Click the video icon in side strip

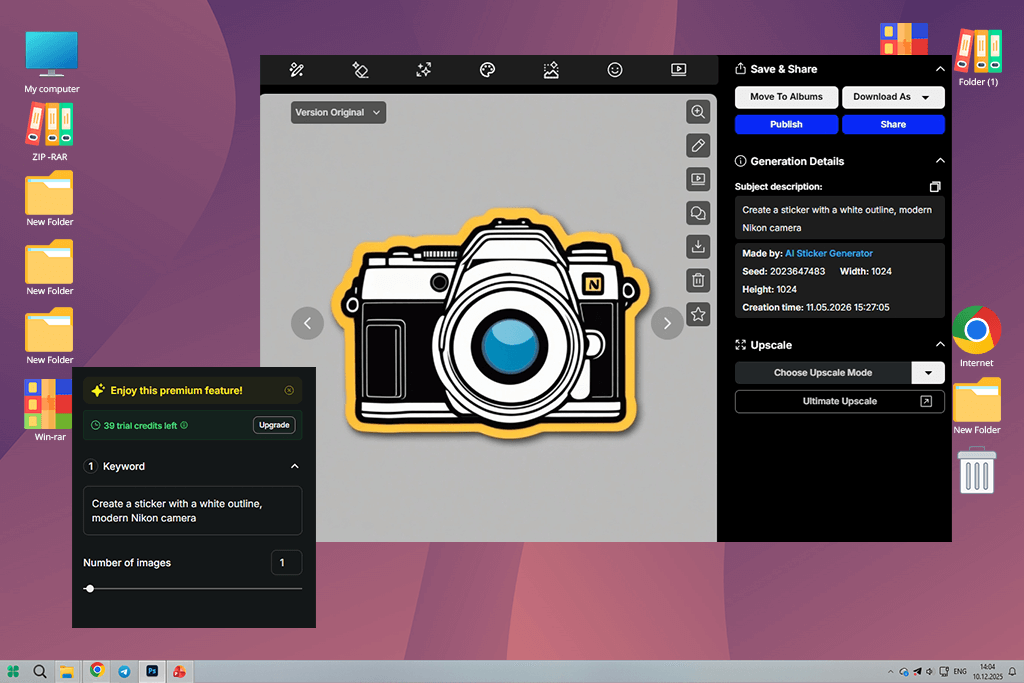click(698, 179)
